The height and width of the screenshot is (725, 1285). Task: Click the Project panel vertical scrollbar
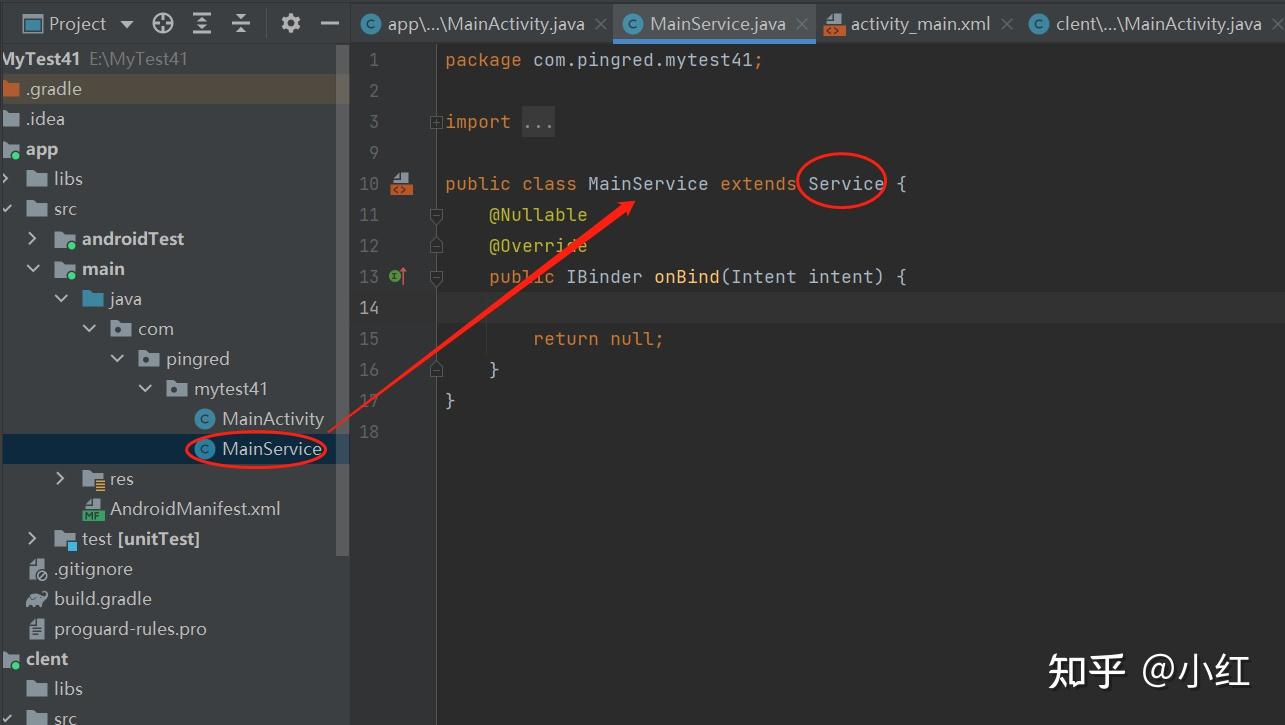click(x=343, y=300)
